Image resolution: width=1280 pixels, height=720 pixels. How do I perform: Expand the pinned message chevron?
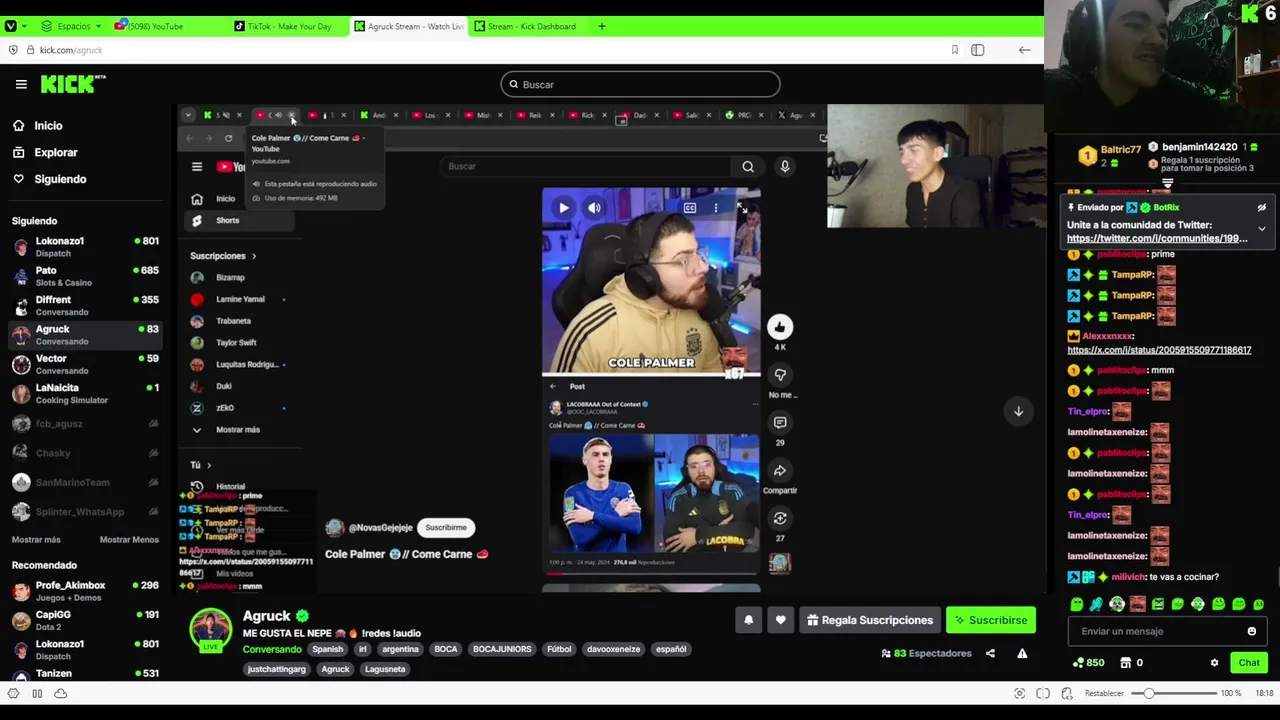[1261, 229]
